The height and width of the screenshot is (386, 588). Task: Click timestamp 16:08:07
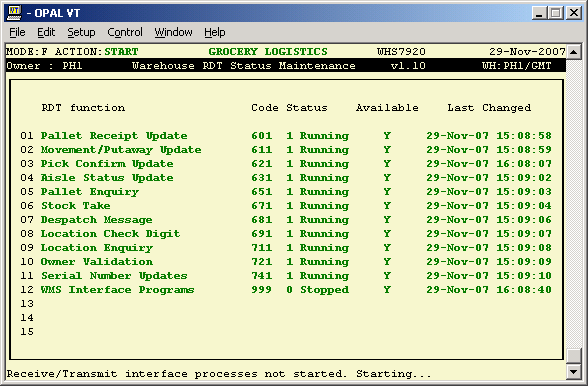(x=524, y=164)
